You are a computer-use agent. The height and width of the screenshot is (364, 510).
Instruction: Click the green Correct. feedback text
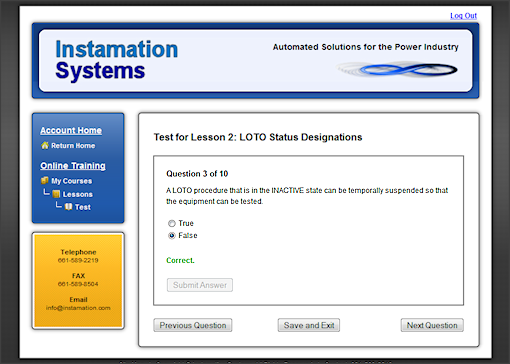tap(180, 260)
